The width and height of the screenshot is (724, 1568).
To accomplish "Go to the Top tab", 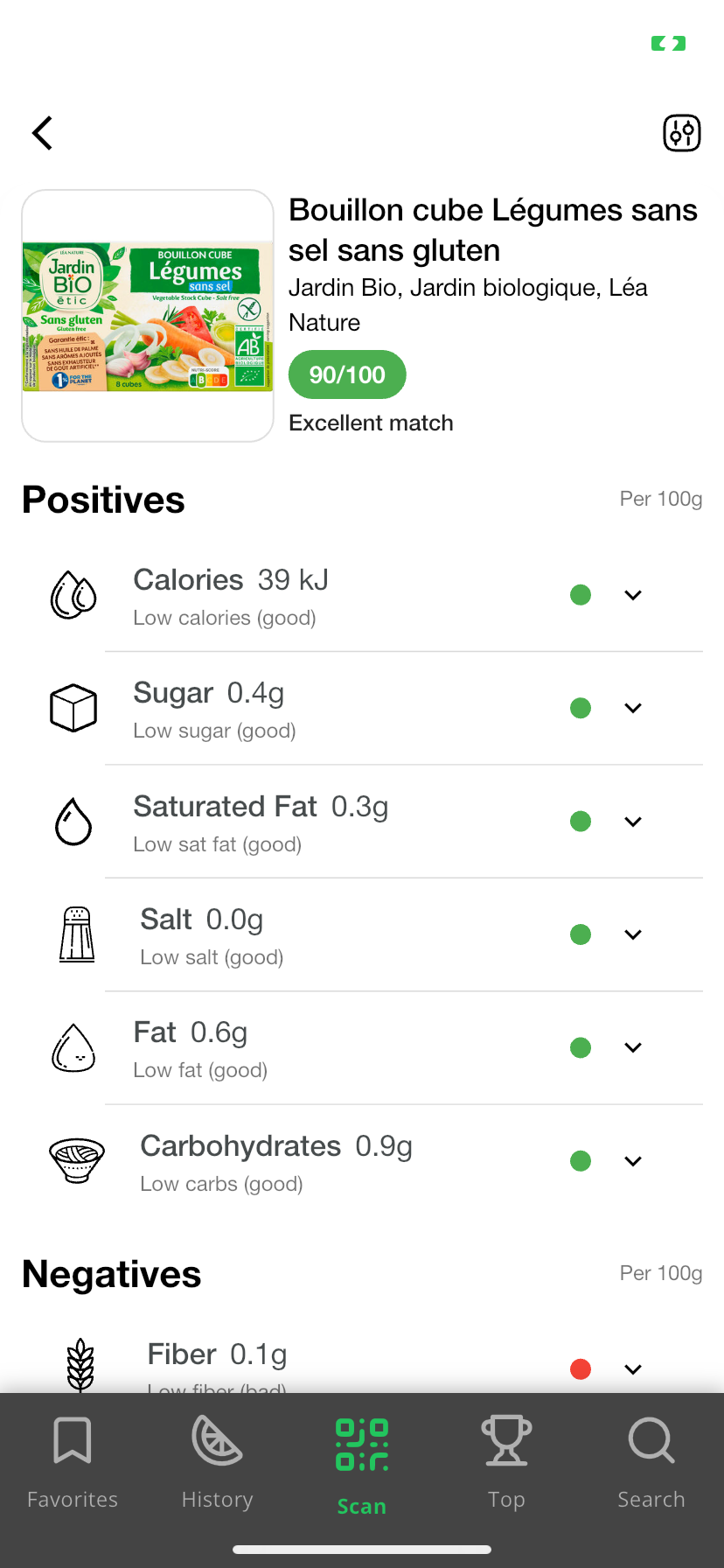I will tap(506, 1463).
